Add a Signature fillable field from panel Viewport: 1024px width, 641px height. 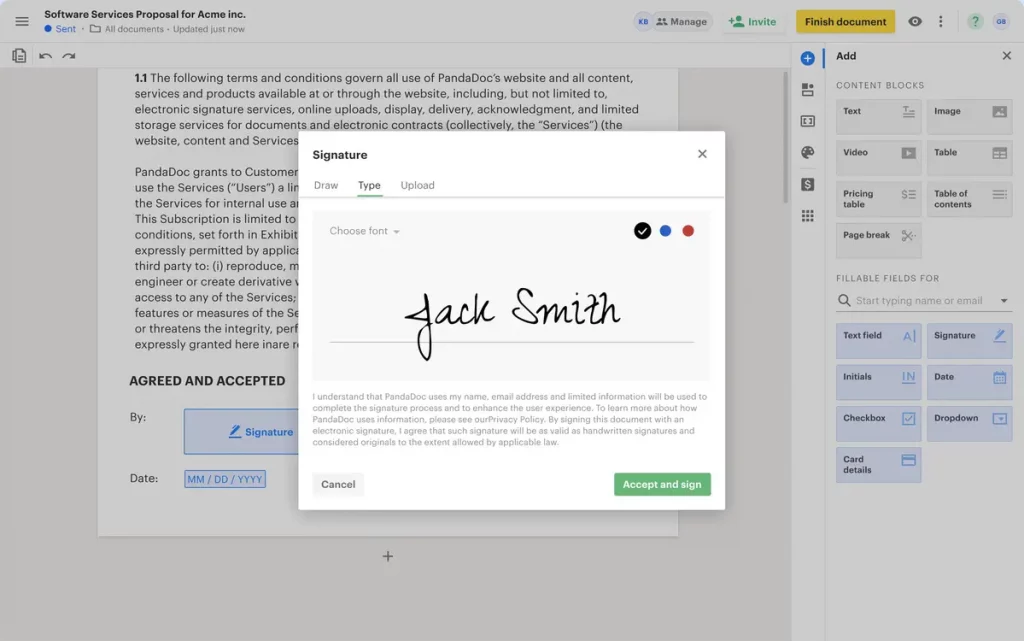[969, 341]
